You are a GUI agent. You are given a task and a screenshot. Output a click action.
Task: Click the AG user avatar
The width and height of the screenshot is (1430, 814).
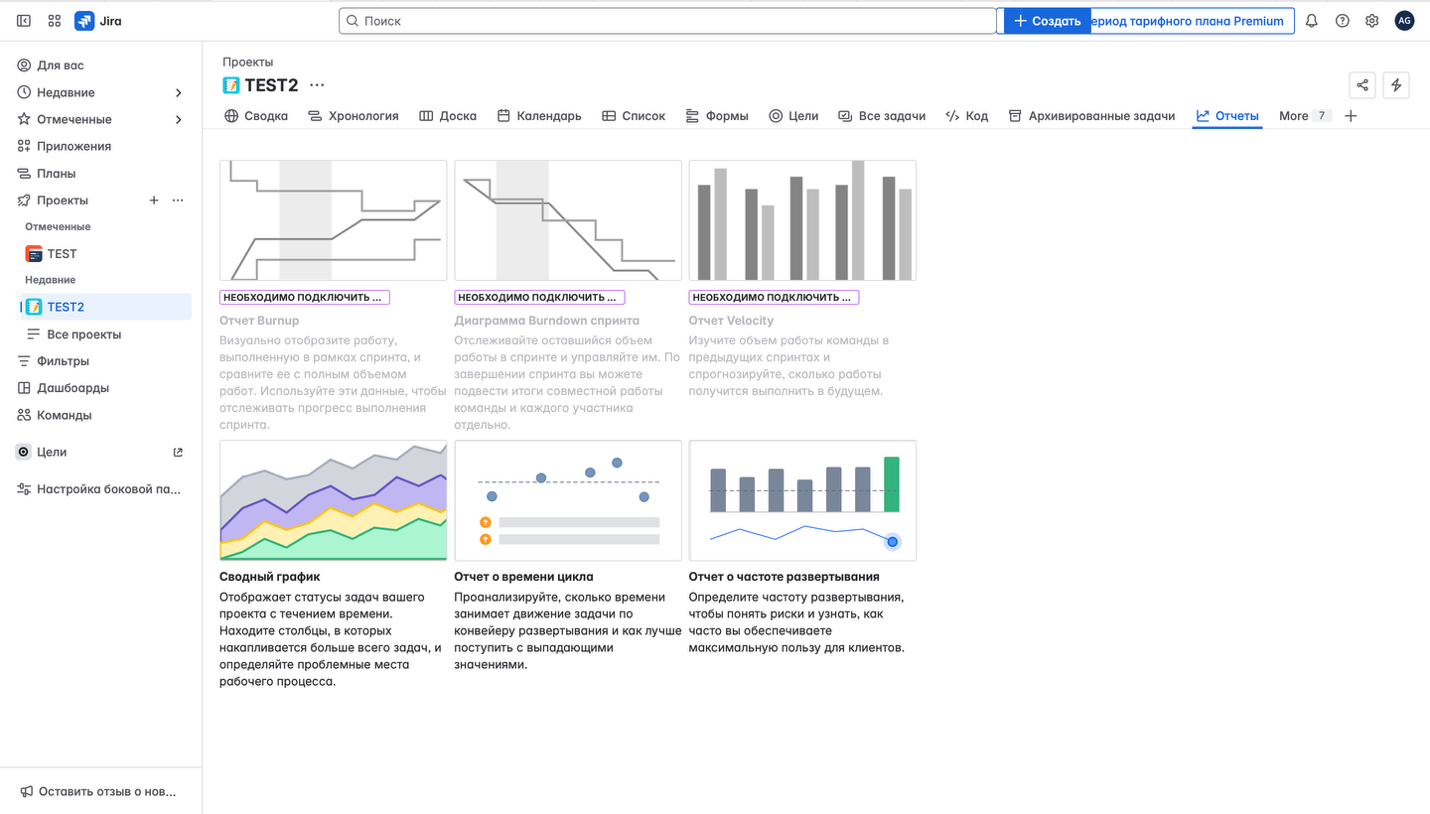tap(1404, 21)
